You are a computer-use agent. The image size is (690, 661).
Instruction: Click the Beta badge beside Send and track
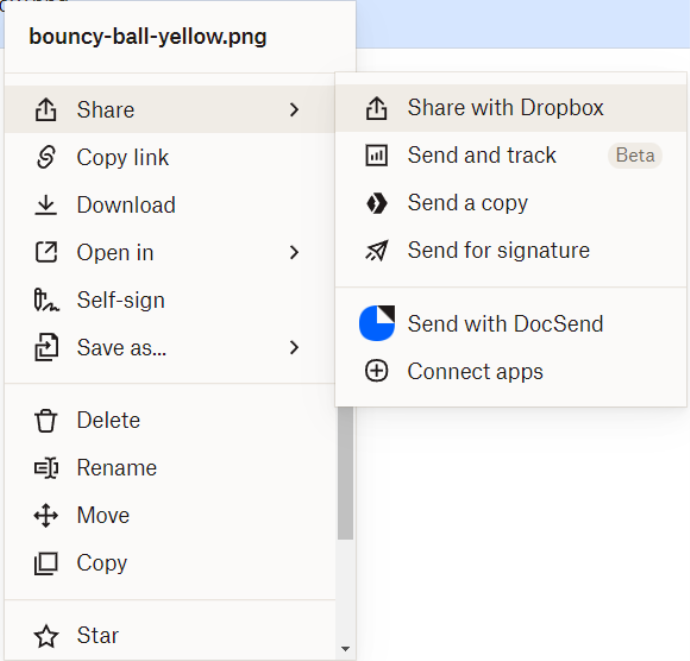pyautogui.click(x=635, y=155)
